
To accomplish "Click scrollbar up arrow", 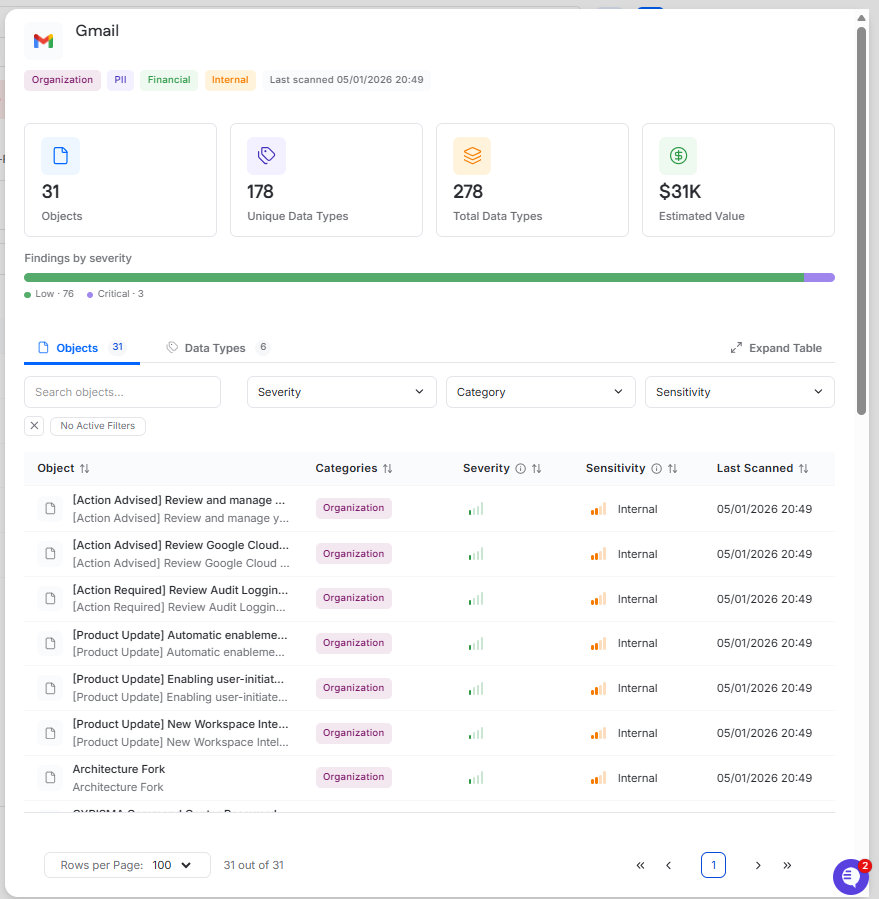I will pos(861,18).
